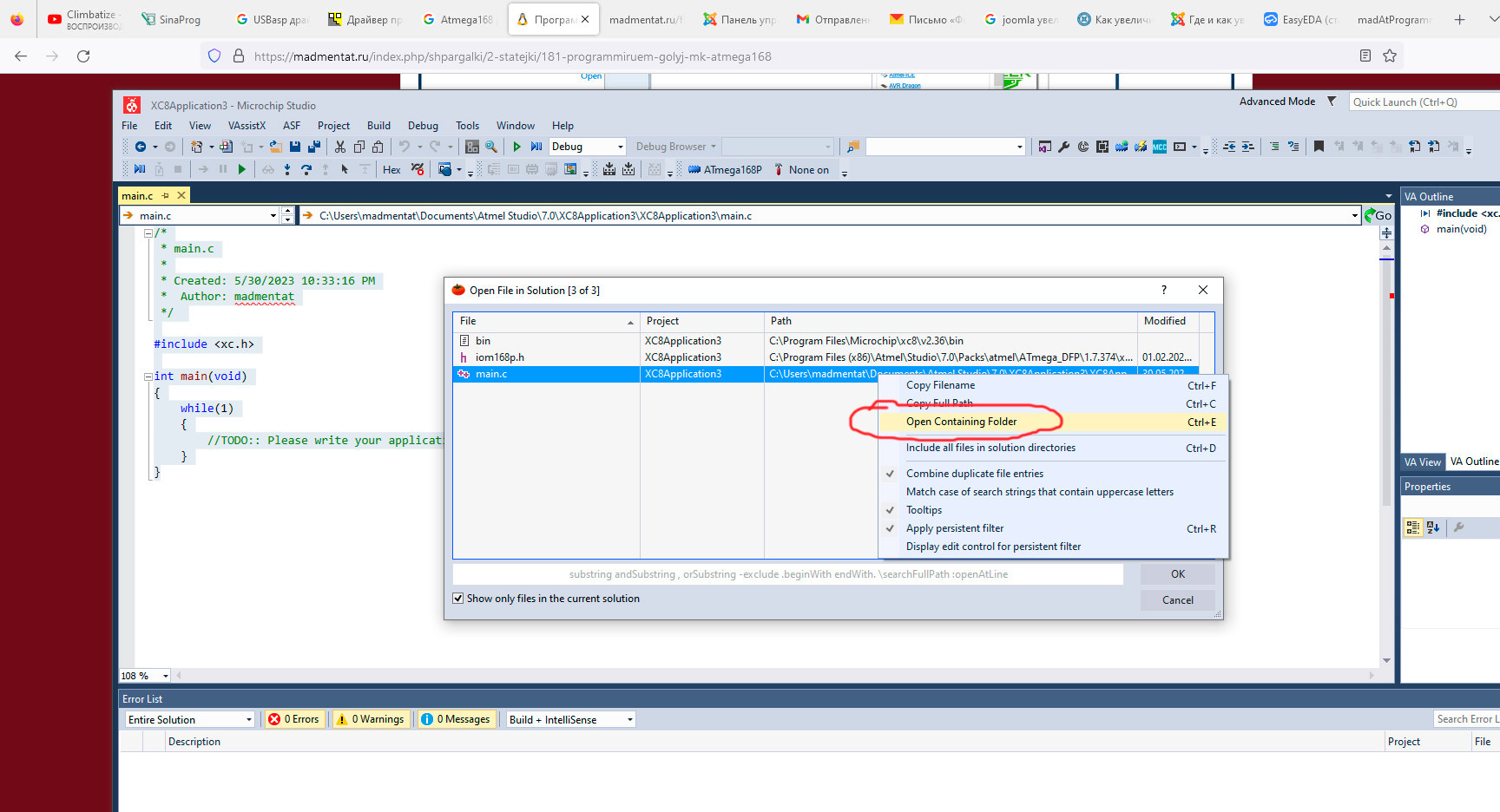Toggle Show only files in current solution

click(x=458, y=599)
